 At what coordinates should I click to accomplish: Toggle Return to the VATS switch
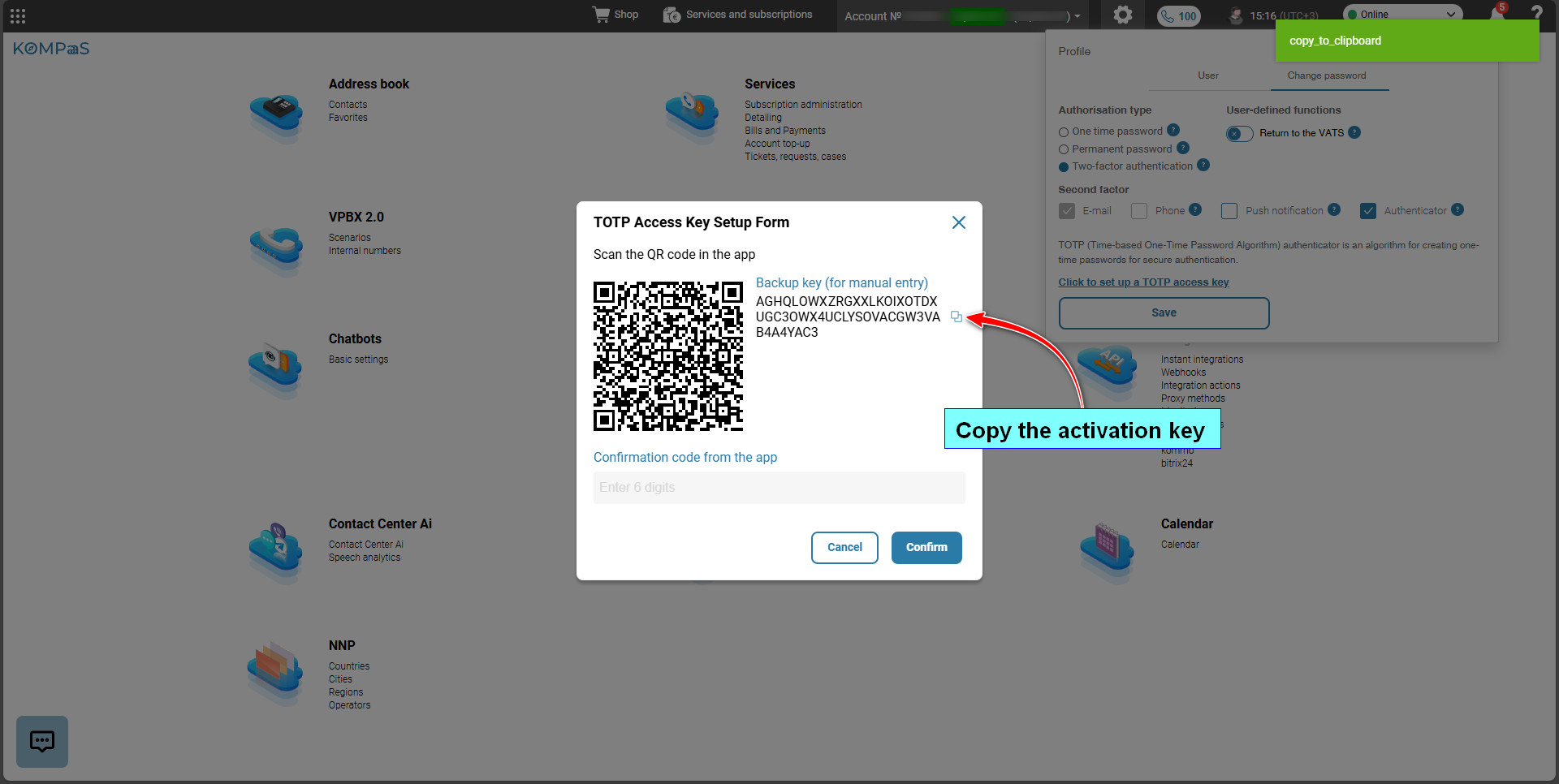(x=1239, y=133)
